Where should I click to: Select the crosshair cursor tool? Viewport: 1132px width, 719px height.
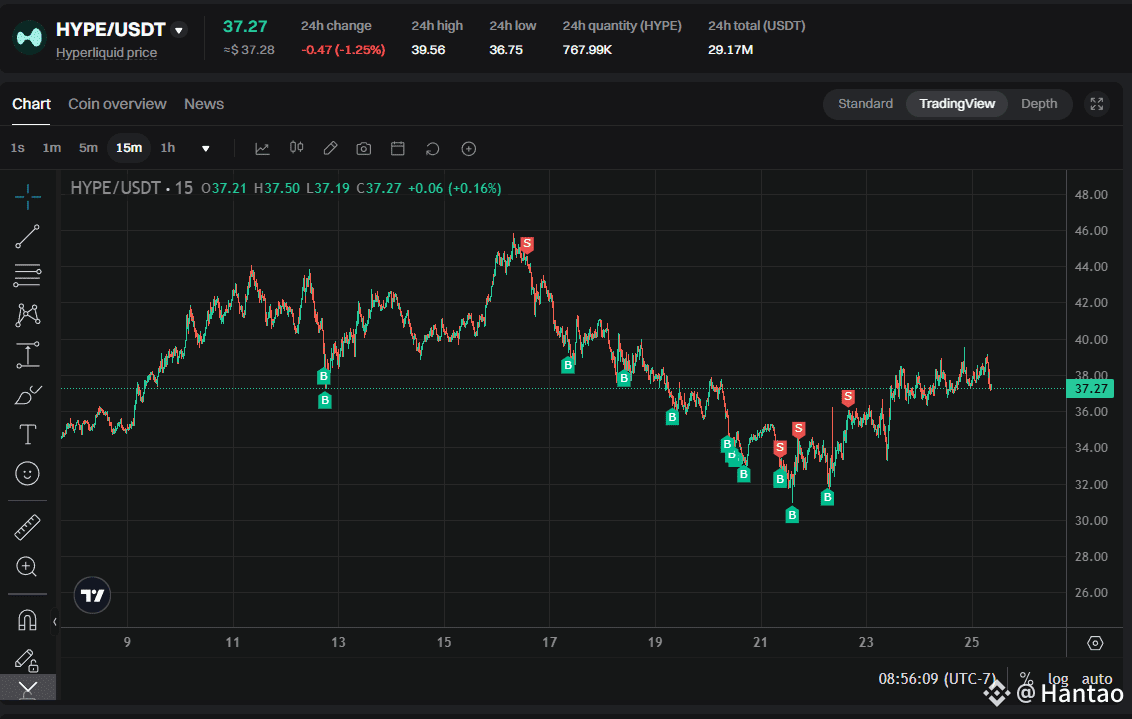[x=27, y=196]
